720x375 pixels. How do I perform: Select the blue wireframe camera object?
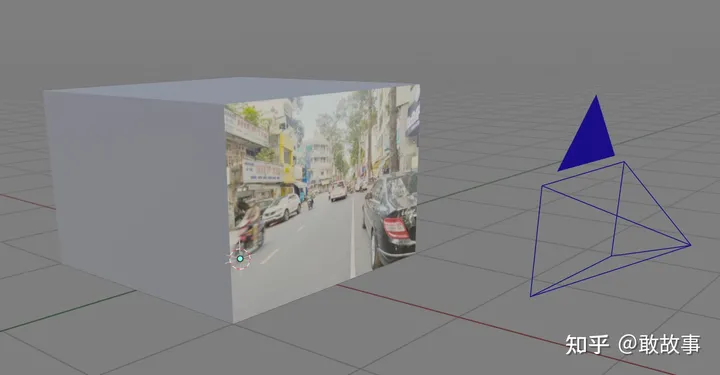click(x=610, y=229)
